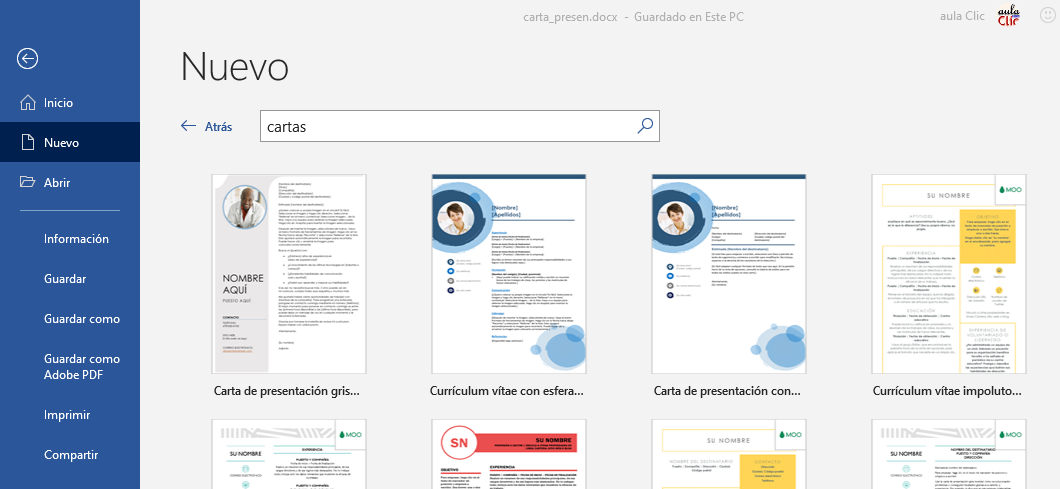
Task: Open the red SN résumé template
Action: [507, 454]
